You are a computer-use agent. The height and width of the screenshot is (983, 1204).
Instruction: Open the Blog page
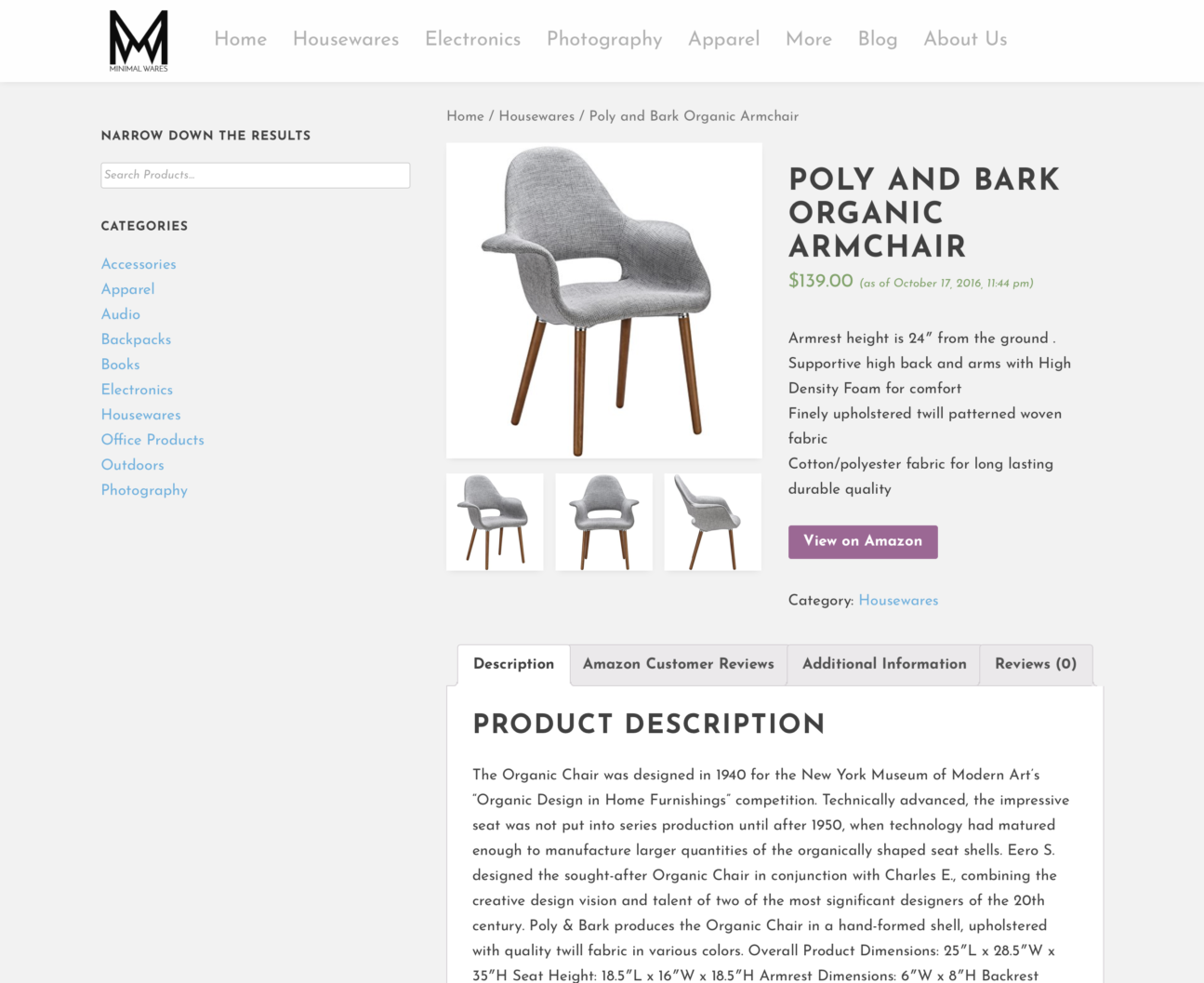(x=878, y=39)
